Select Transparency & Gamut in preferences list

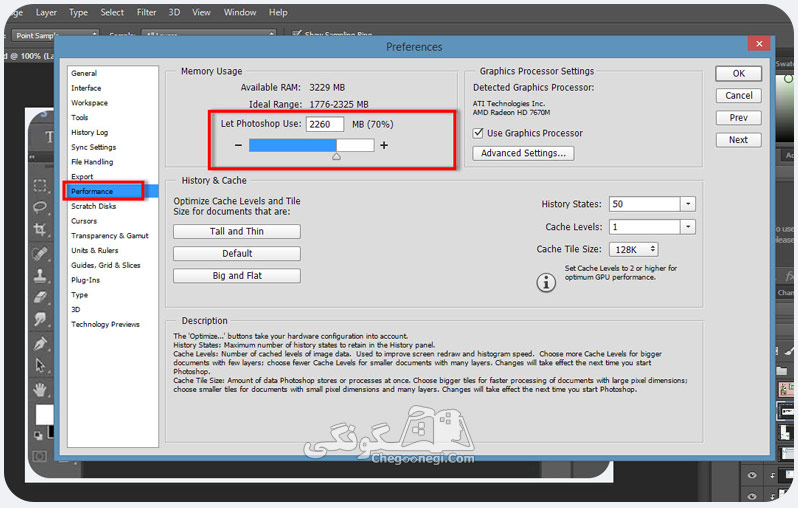pyautogui.click(x=110, y=236)
